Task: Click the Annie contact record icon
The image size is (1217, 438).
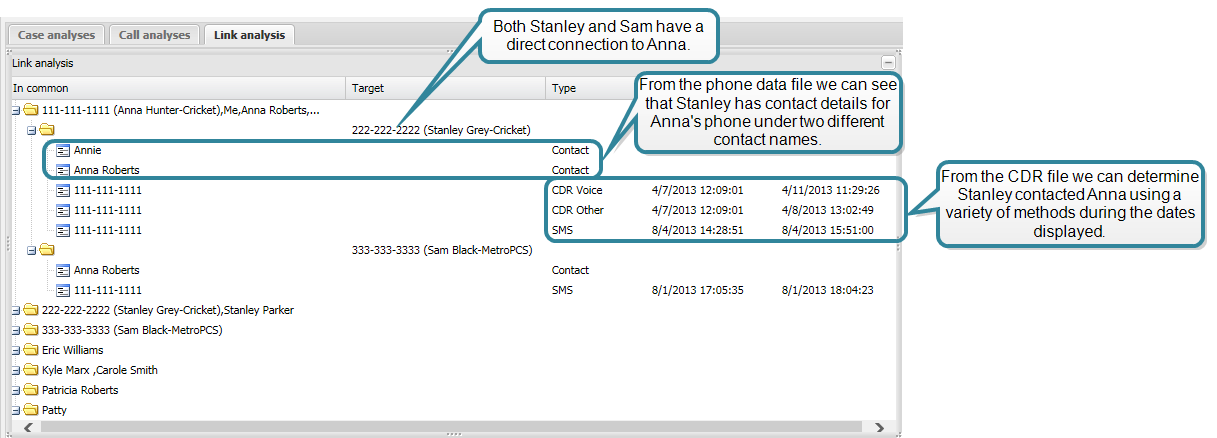Action: (x=63, y=150)
